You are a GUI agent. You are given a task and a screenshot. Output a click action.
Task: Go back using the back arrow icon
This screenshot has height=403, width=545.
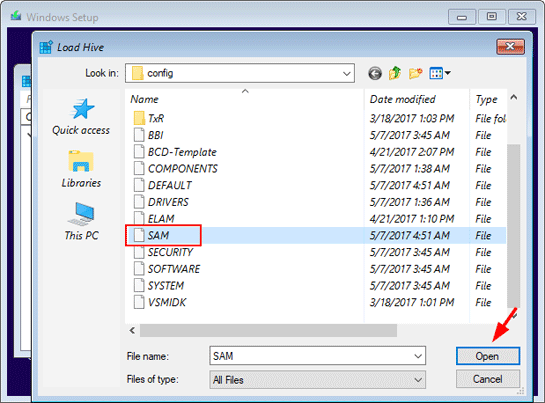(x=375, y=73)
